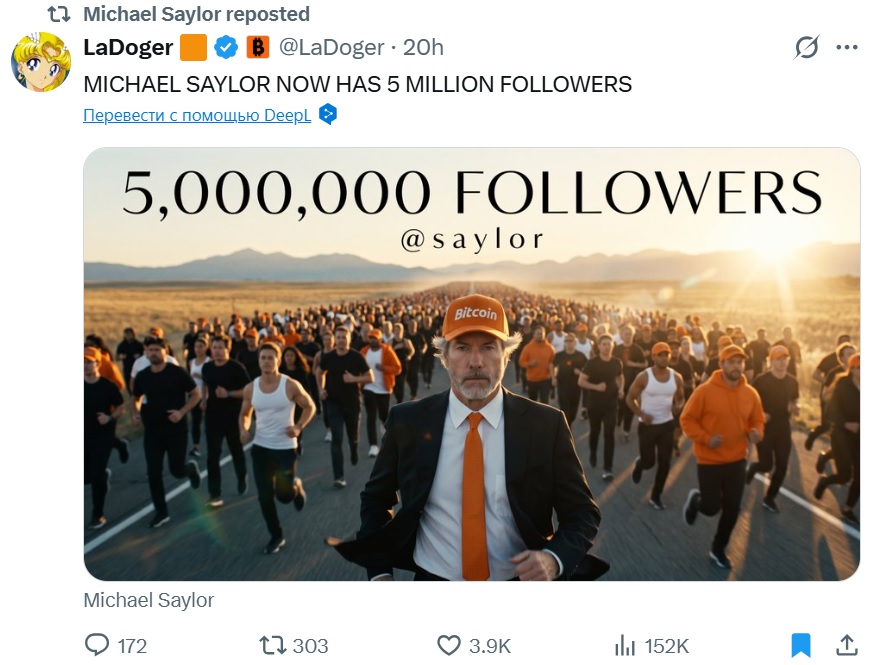The width and height of the screenshot is (871, 665).
Task: Toggle the blue bookmark icon
Action: tap(800, 645)
